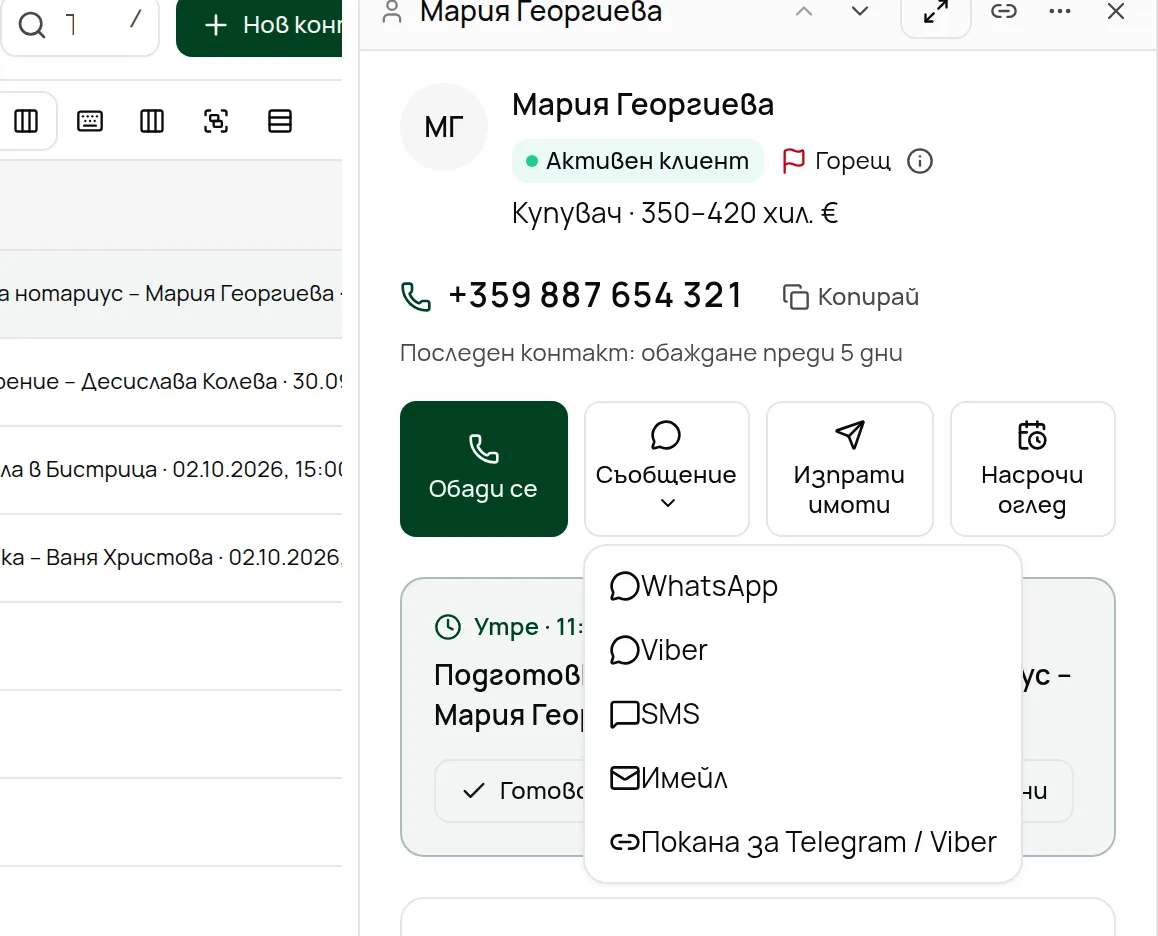Viewport: 1158px width, 936px height.
Task: Click the clock icon next to Утре
Action: 448,626
